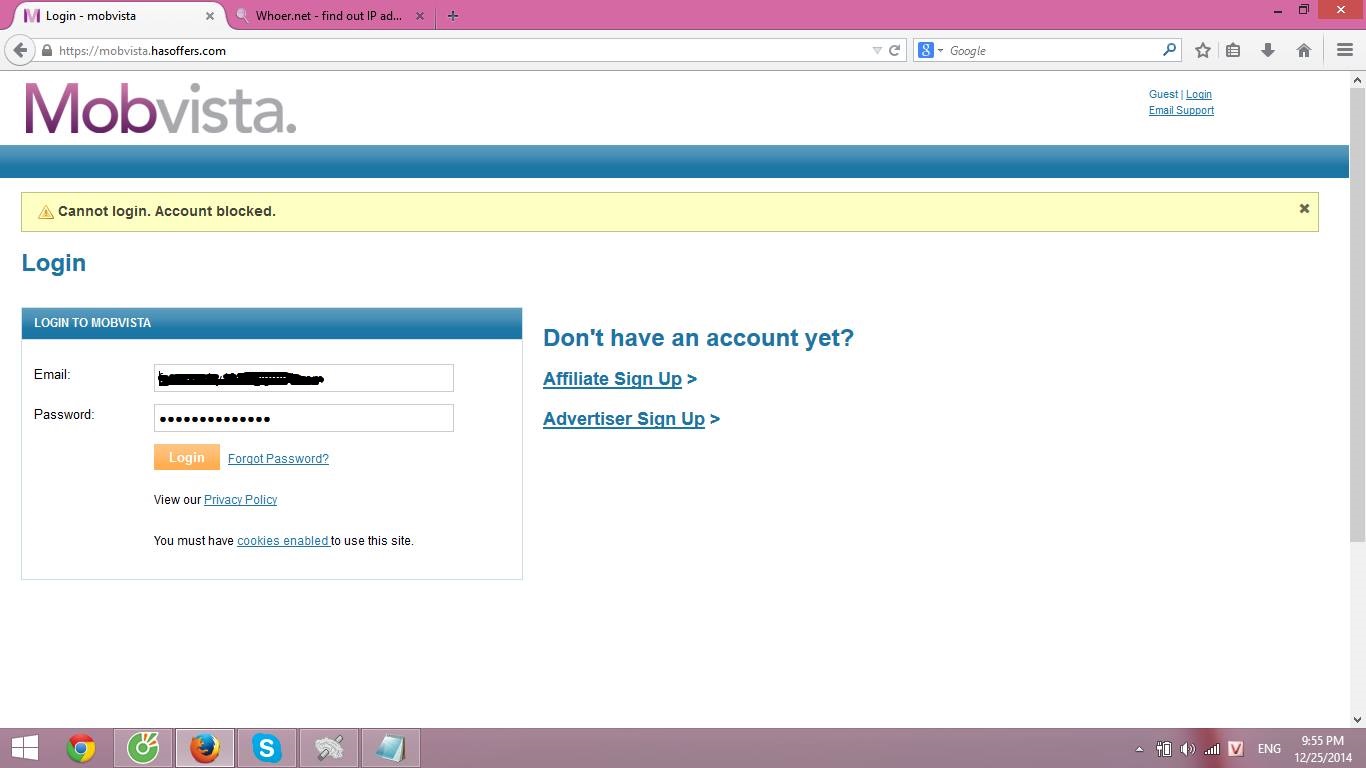The width and height of the screenshot is (1366, 768).
Task: Click the 'LOGIN TO MOBVISTA' panel header
Action: pos(272,323)
